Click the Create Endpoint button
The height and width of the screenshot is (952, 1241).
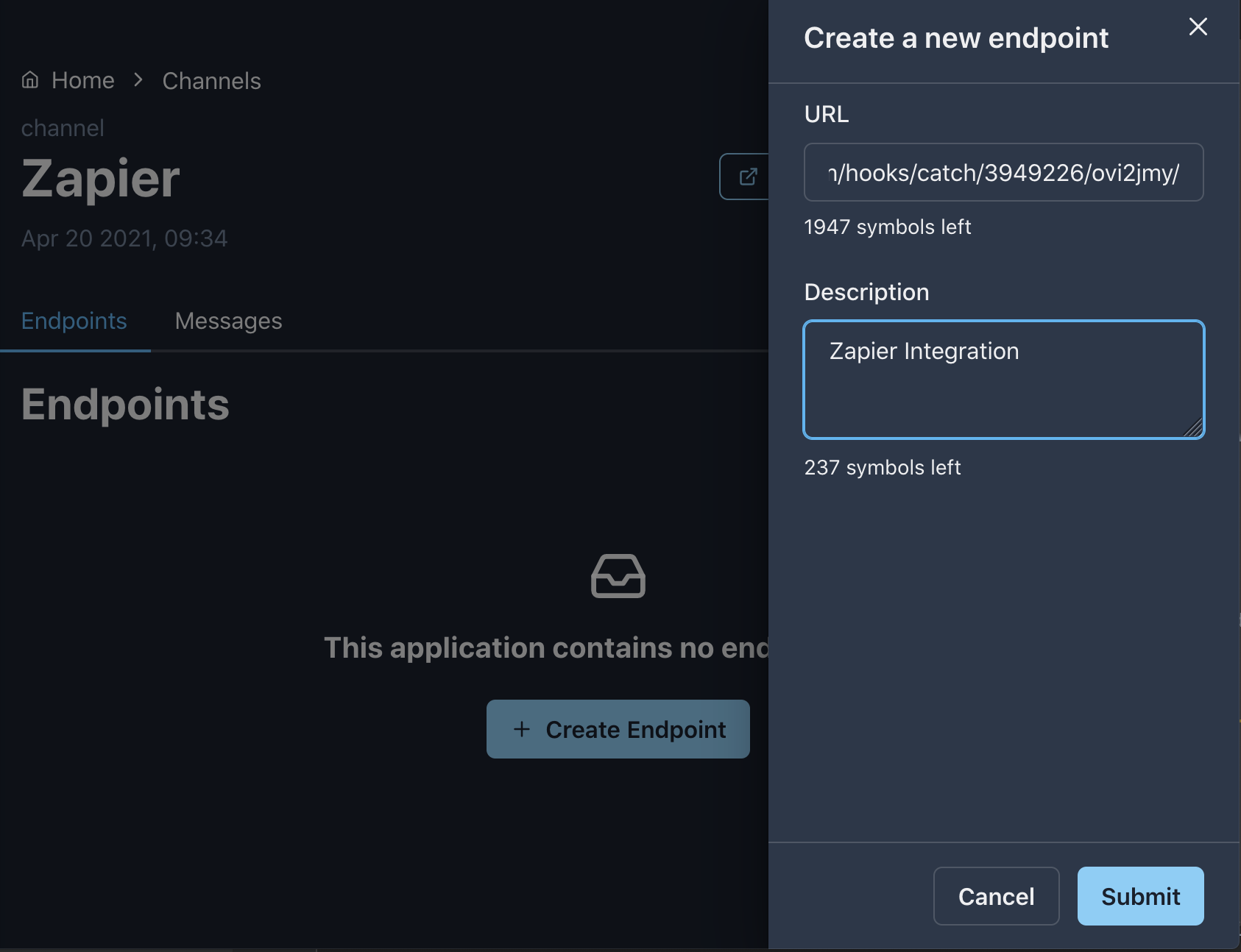pos(618,729)
